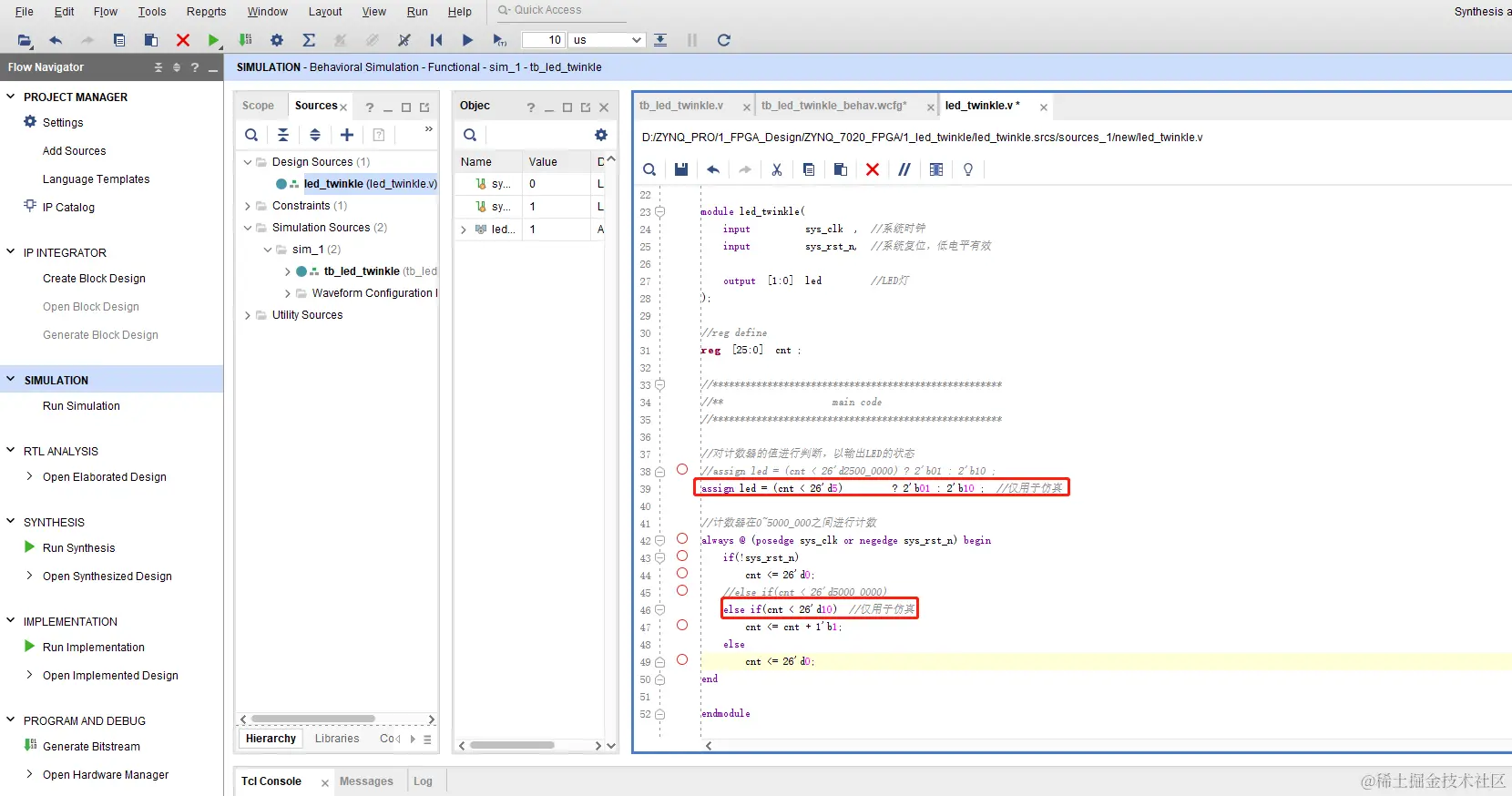
Task: Toggle breakpoint circle on line 42
Action: click(682, 539)
